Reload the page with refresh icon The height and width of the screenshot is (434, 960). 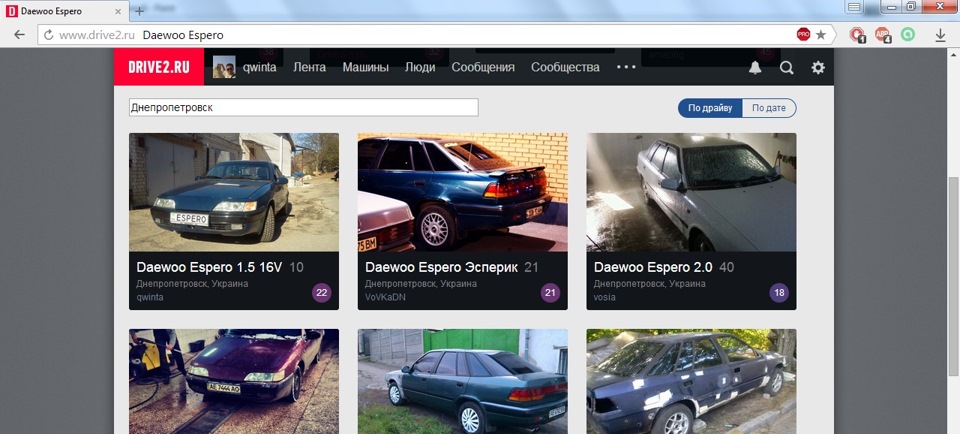48,35
